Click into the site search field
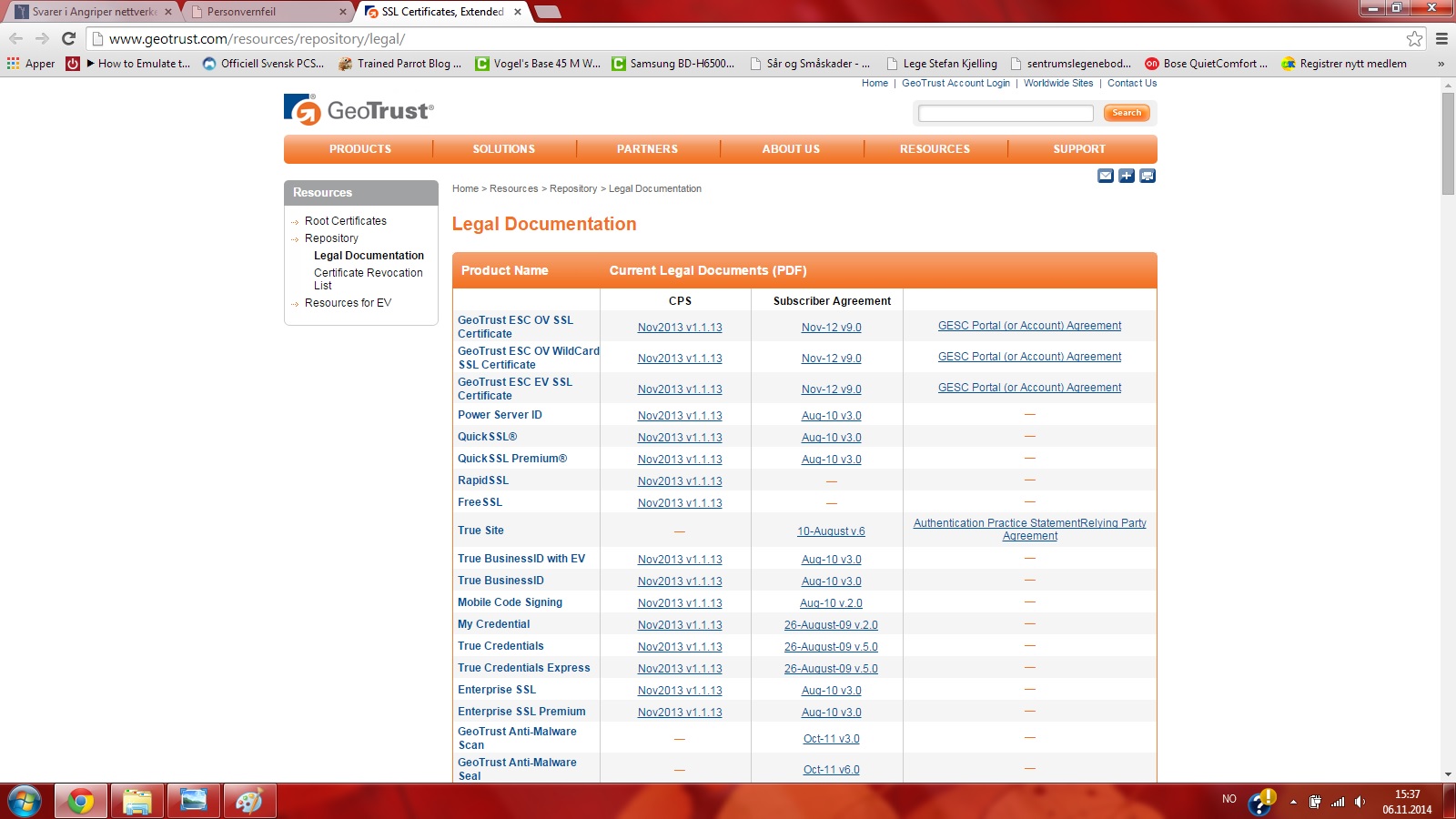The image size is (1456, 819). pos(1006,113)
